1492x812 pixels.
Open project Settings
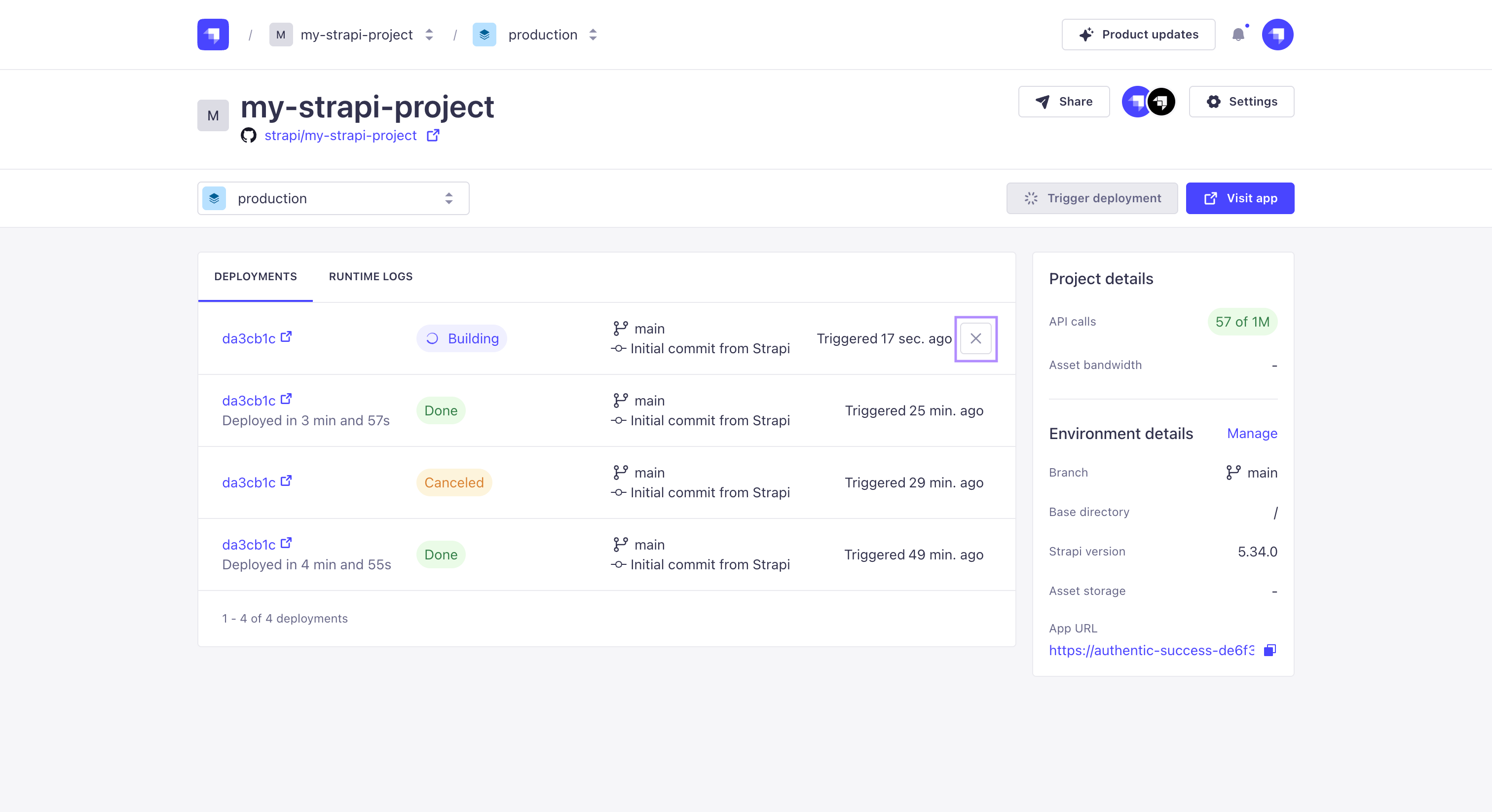[x=1241, y=102]
